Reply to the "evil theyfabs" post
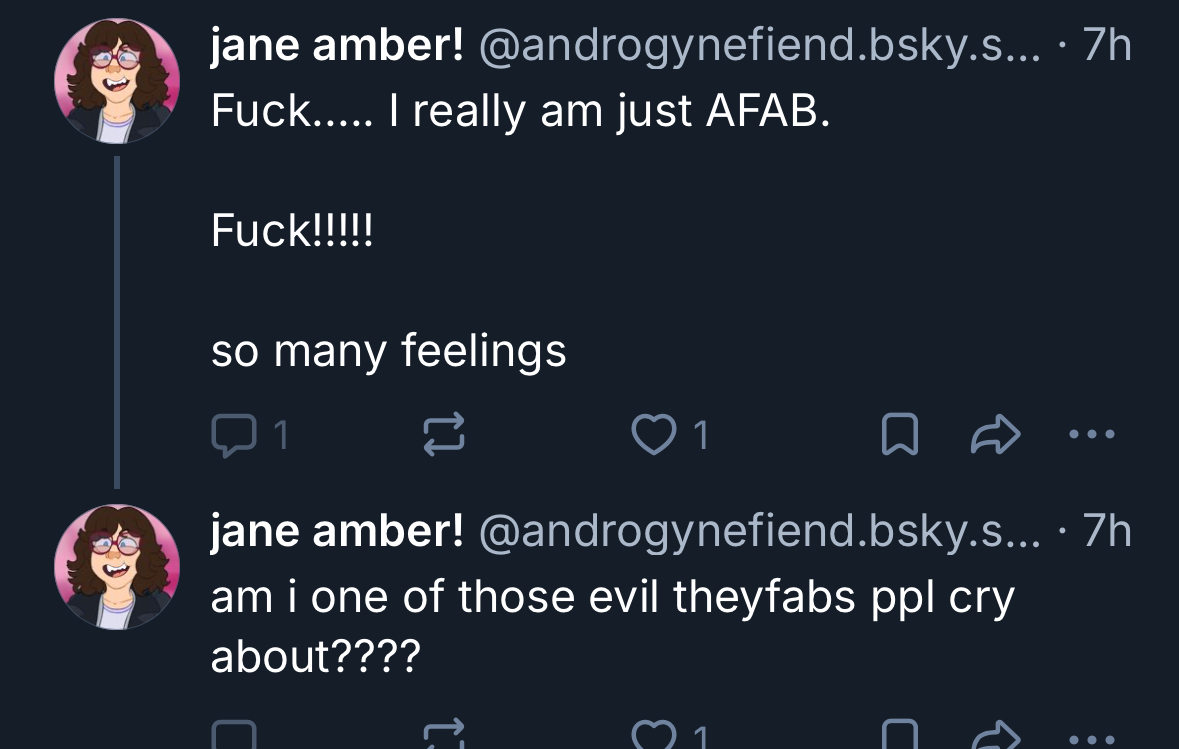 coord(234,736)
